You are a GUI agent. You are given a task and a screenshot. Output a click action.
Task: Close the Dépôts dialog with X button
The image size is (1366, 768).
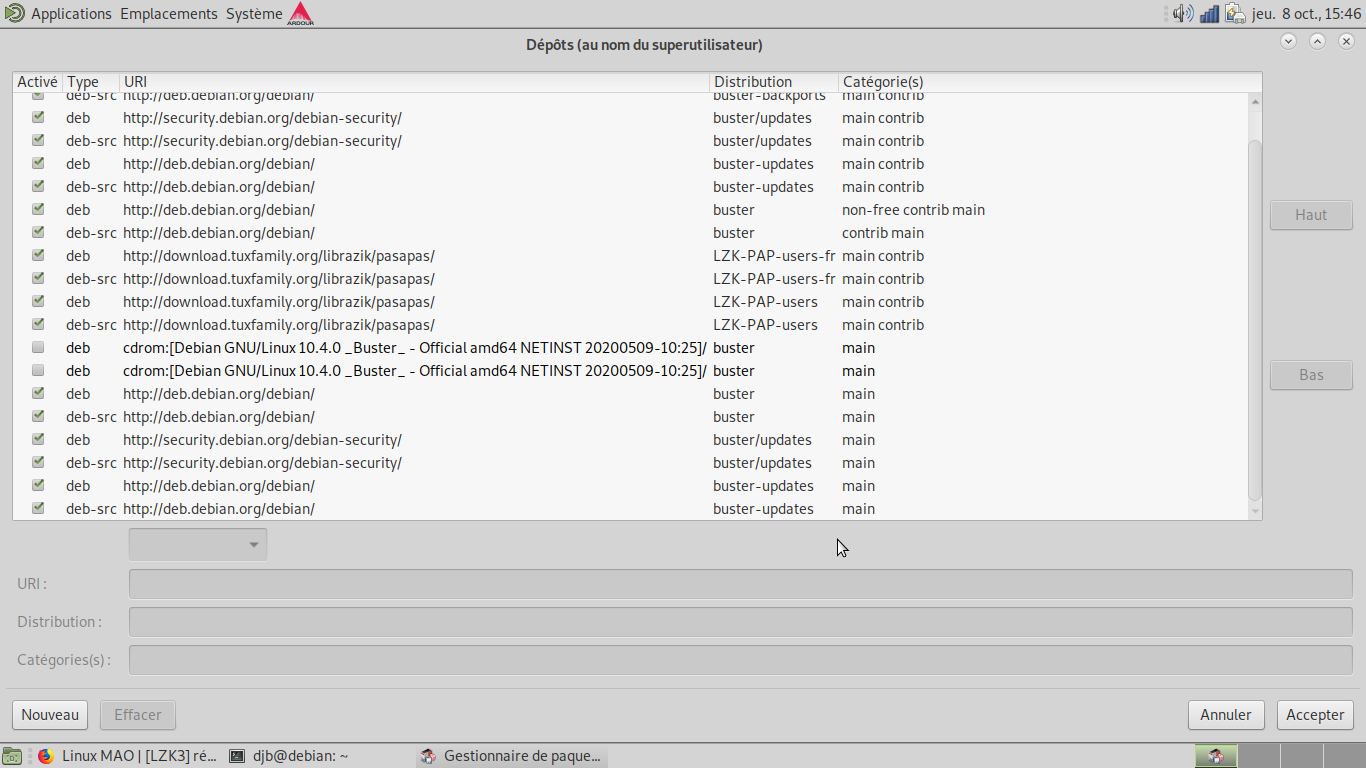pos(1346,41)
